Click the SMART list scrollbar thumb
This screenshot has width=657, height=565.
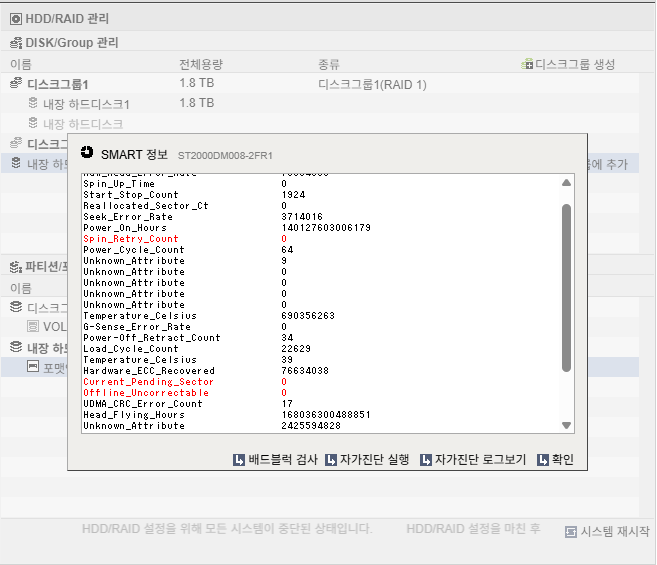pos(566,288)
